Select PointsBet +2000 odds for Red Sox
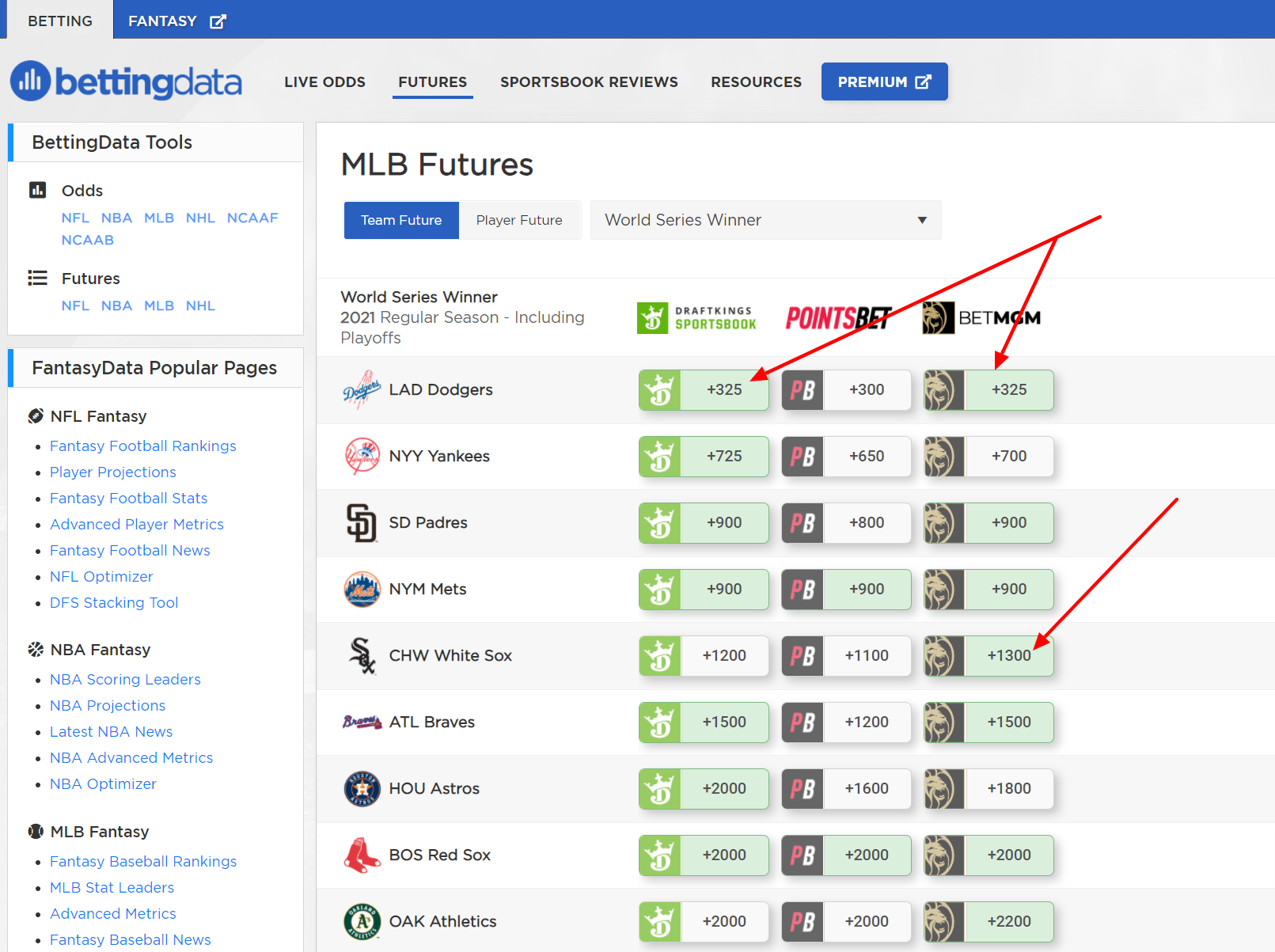Viewport: 1275px width, 952px height. pyautogui.click(x=846, y=855)
